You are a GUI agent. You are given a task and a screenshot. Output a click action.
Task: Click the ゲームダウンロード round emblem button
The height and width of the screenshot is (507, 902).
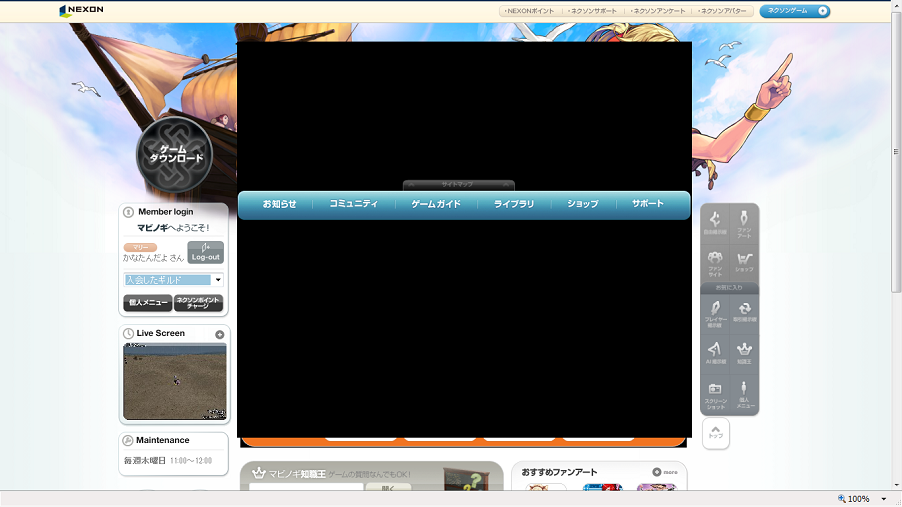(x=175, y=154)
